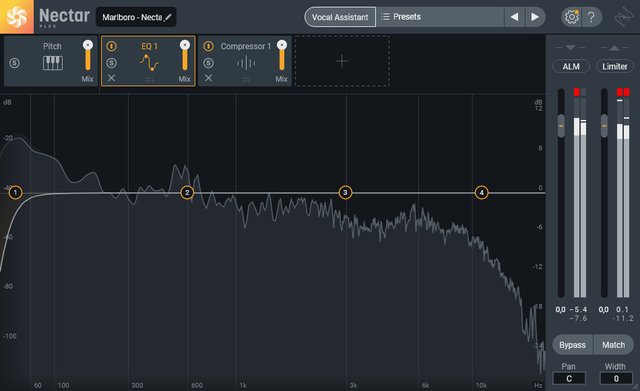This screenshot has height=391, width=640.
Task: Remove the Compressor 1 module
Action: pos(209,78)
